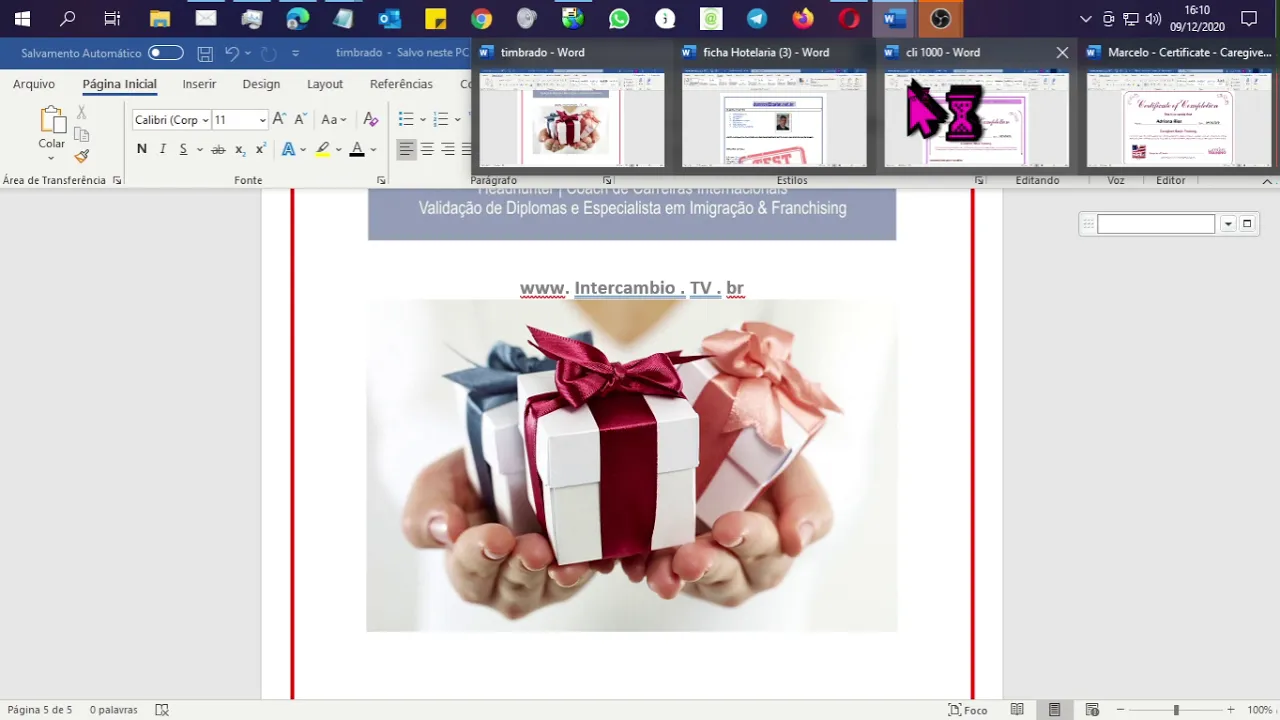Click the Save diskette icon
Viewport: 1280px width, 720px height.
(205, 53)
